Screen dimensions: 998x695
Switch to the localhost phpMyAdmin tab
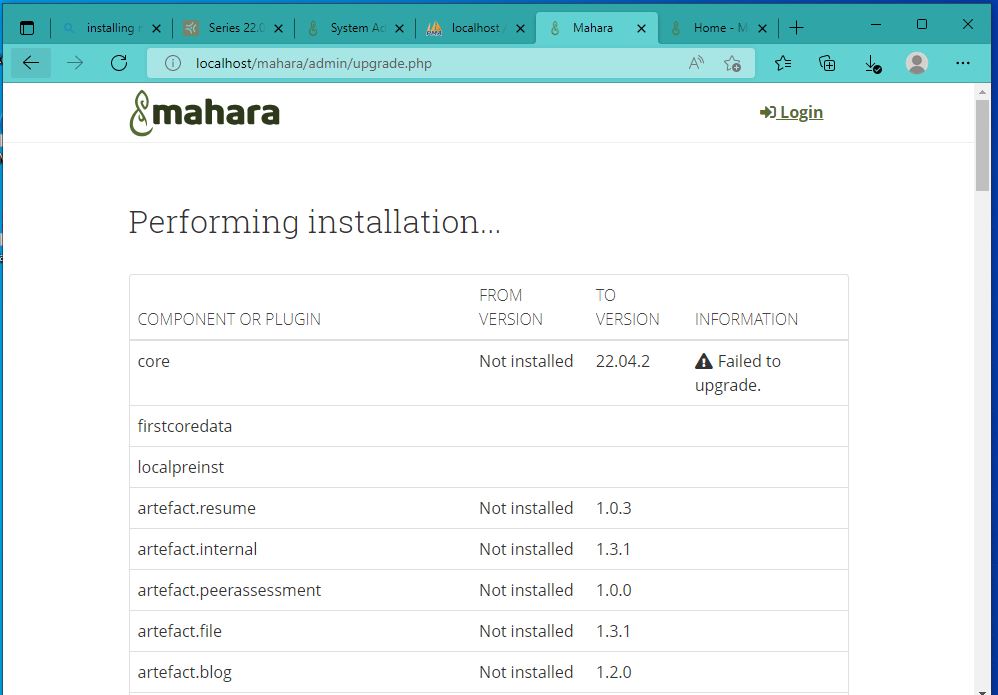(474, 28)
